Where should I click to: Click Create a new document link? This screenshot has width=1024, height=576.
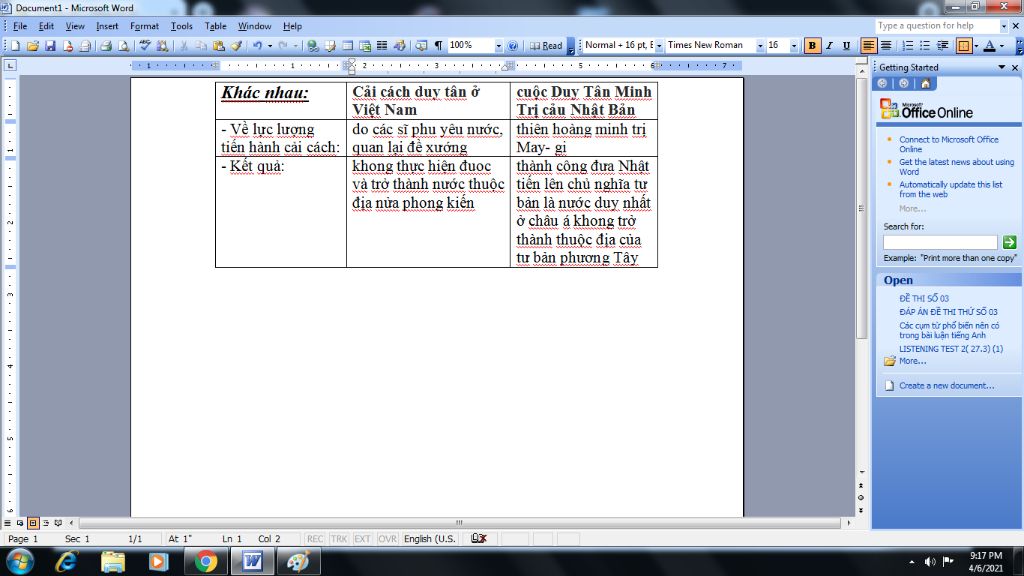coord(946,386)
